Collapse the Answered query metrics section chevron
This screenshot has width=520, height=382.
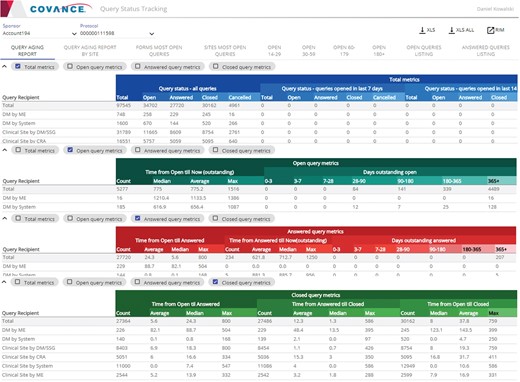coord(5,219)
